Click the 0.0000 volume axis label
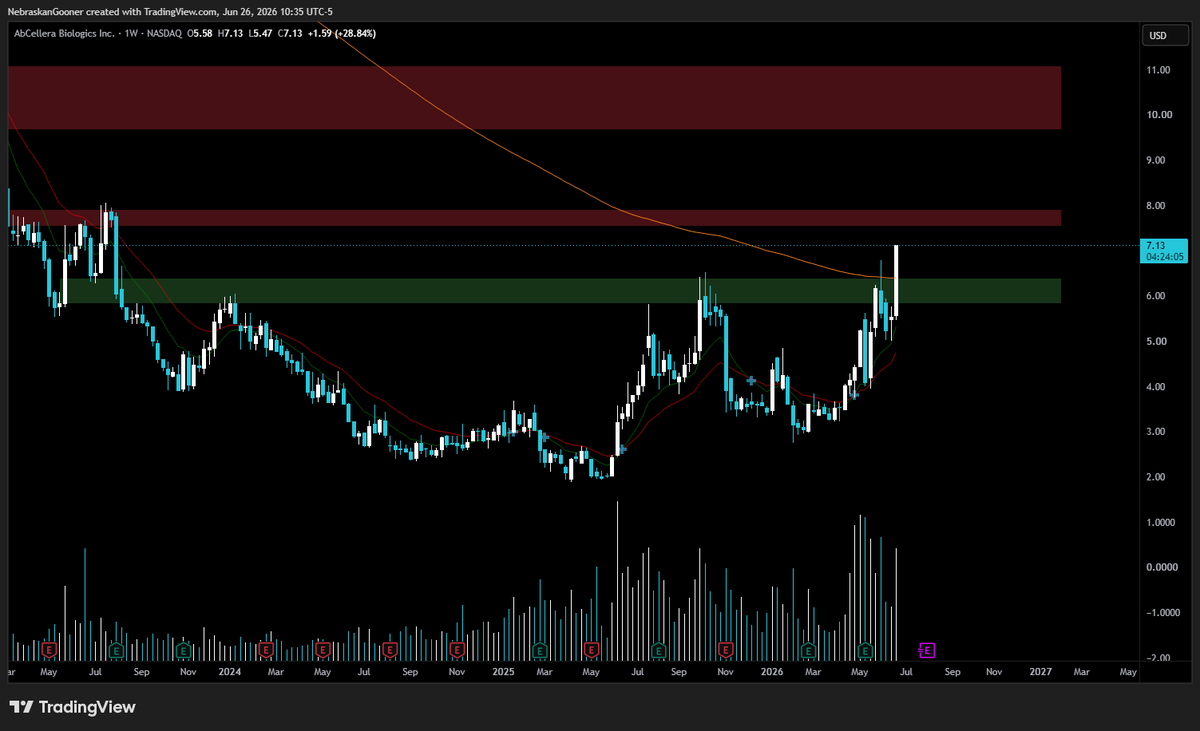The height and width of the screenshot is (731, 1200). point(1161,567)
